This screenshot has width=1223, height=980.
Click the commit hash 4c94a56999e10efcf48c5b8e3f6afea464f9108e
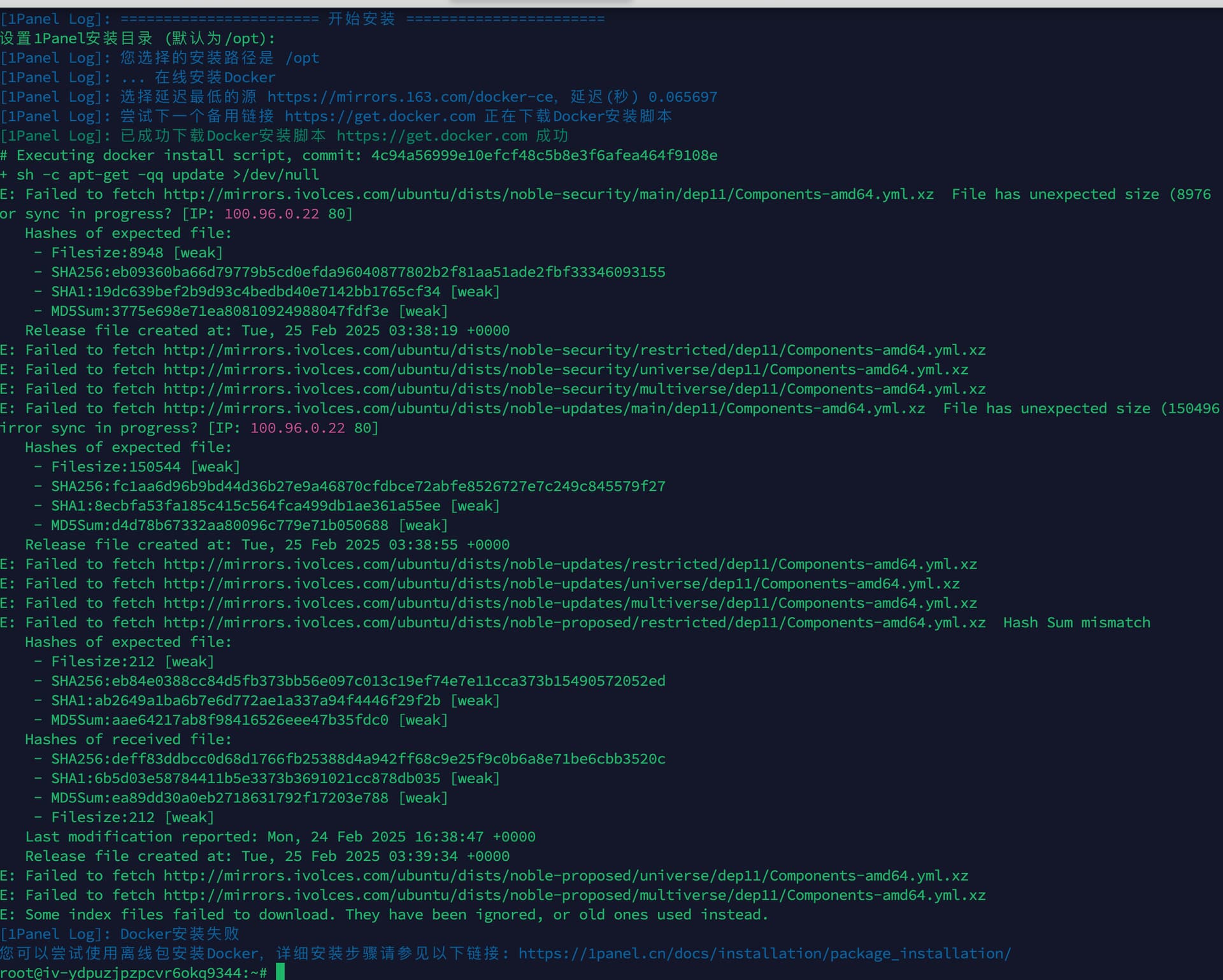click(x=544, y=155)
